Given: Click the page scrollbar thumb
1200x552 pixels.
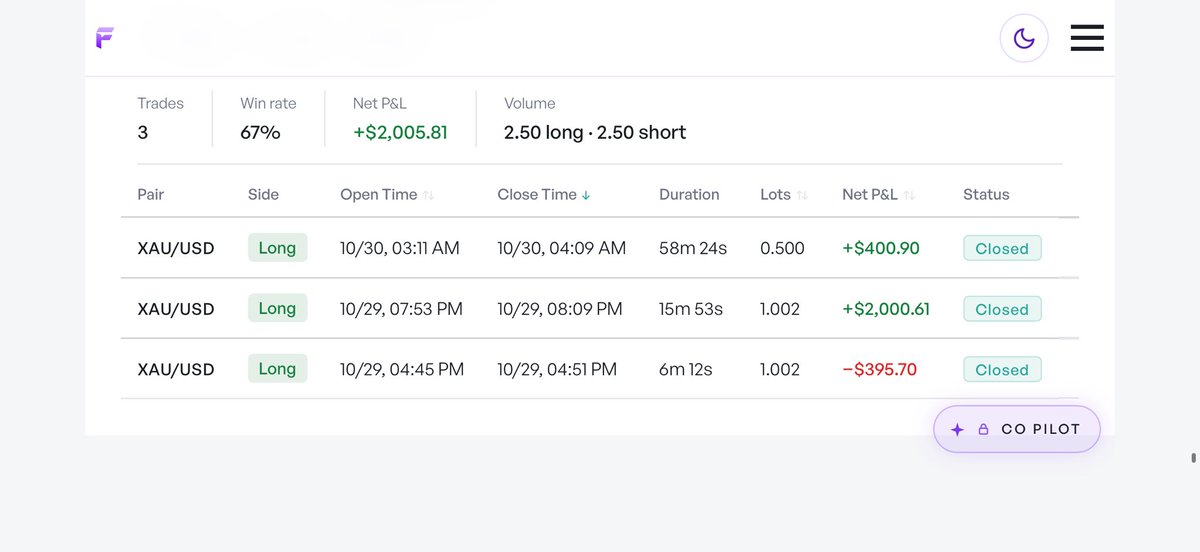Looking at the screenshot, I should [x=1194, y=458].
